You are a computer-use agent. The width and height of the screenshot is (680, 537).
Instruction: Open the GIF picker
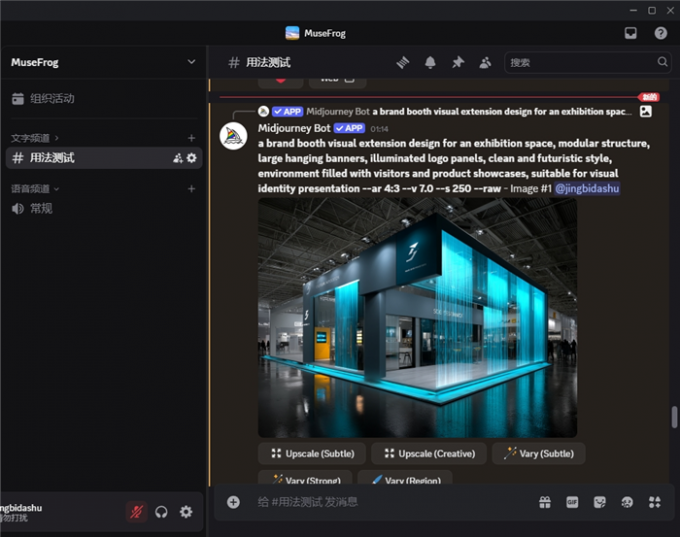(x=572, y=502)
